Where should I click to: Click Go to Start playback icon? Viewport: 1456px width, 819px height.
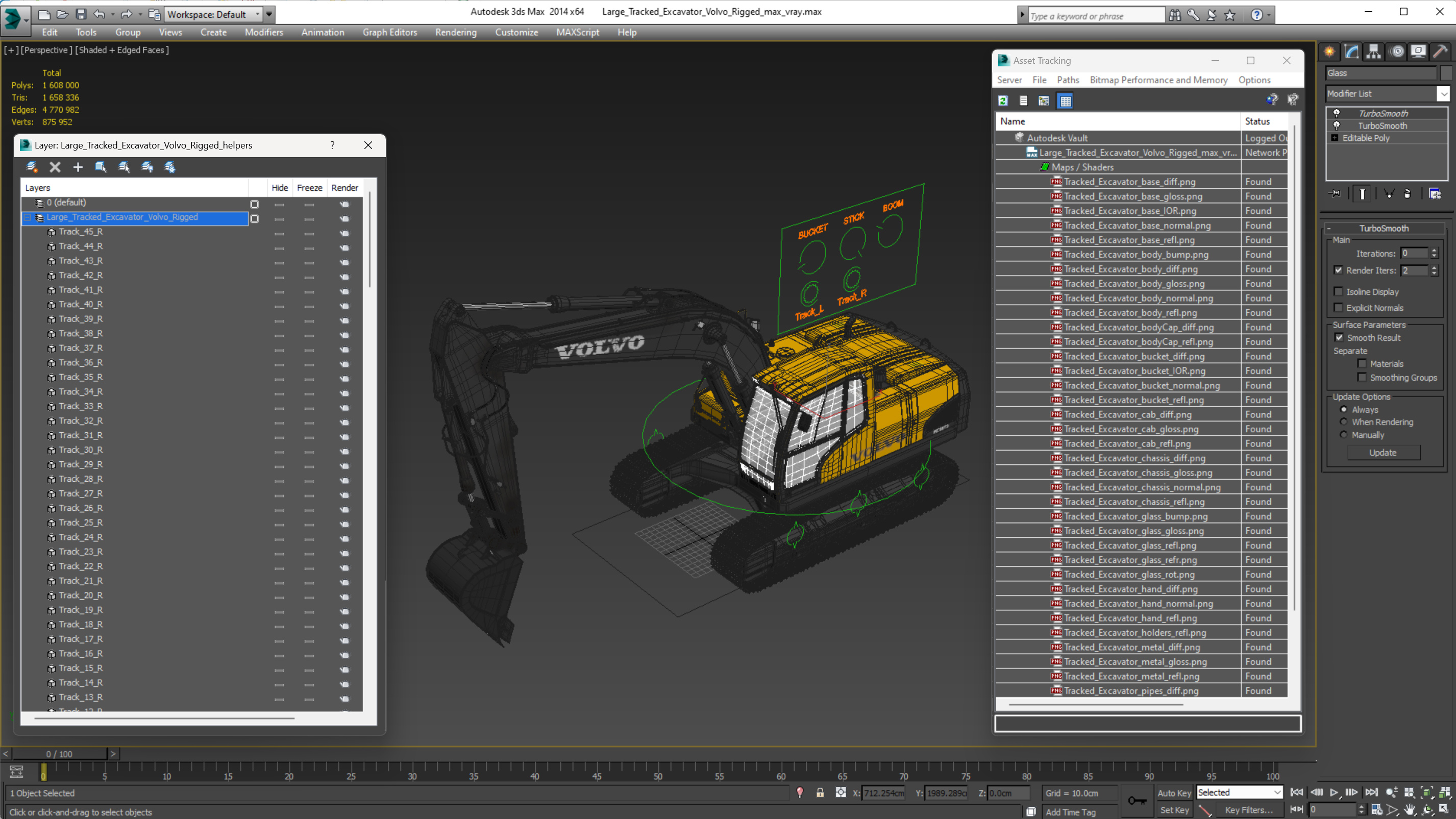tap(1297, 792)
